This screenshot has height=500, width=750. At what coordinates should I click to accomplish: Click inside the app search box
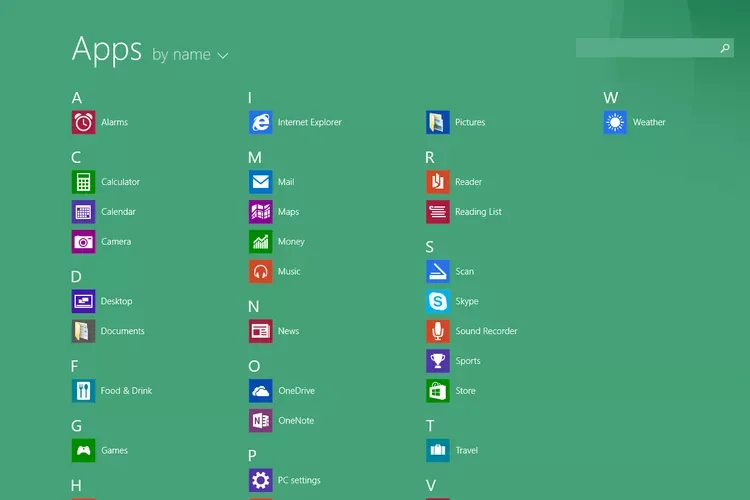point(647,48)
